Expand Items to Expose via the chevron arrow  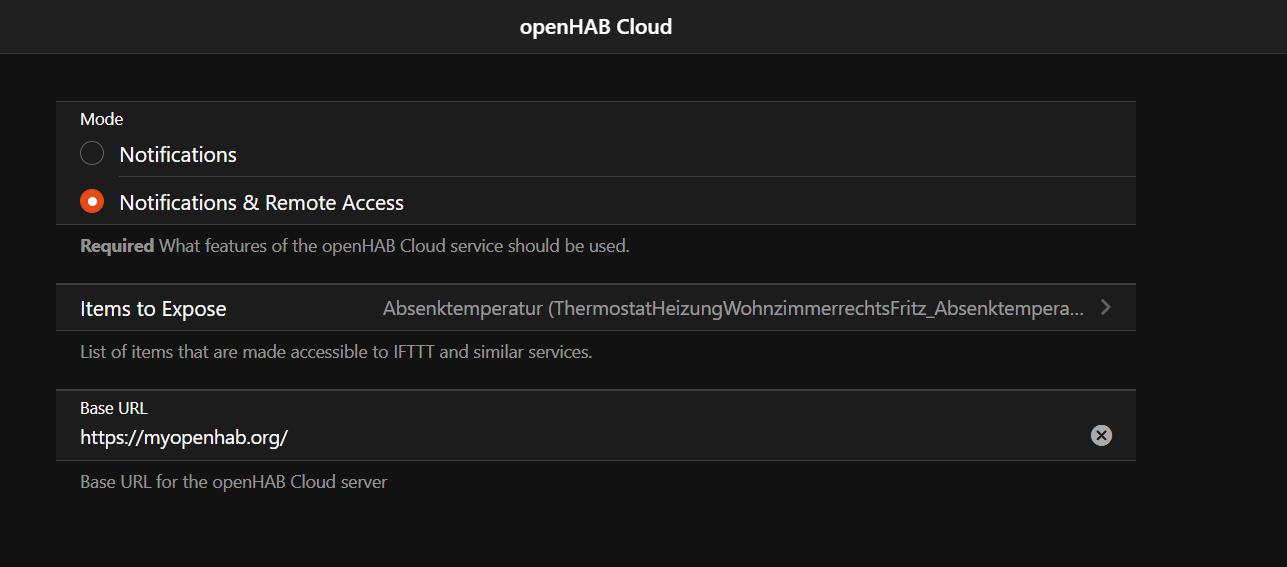1105,308
